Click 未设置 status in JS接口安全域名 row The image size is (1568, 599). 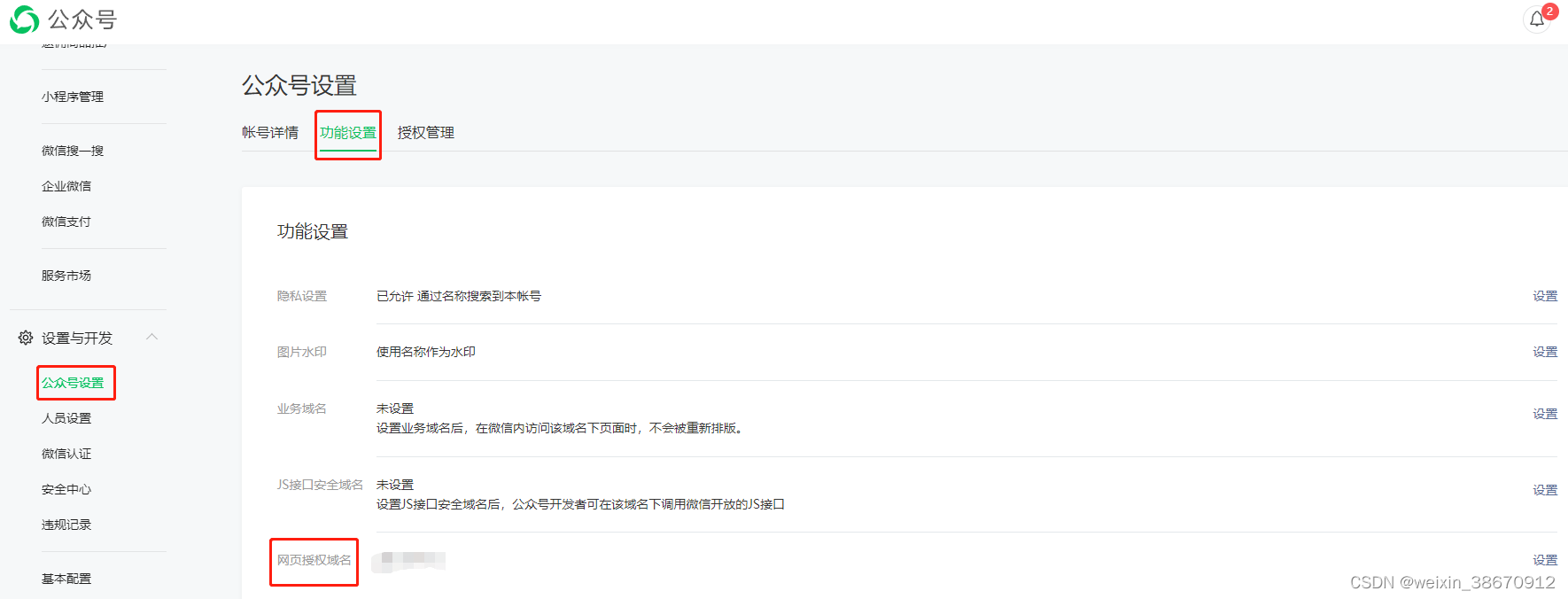[x=395, y=485]
